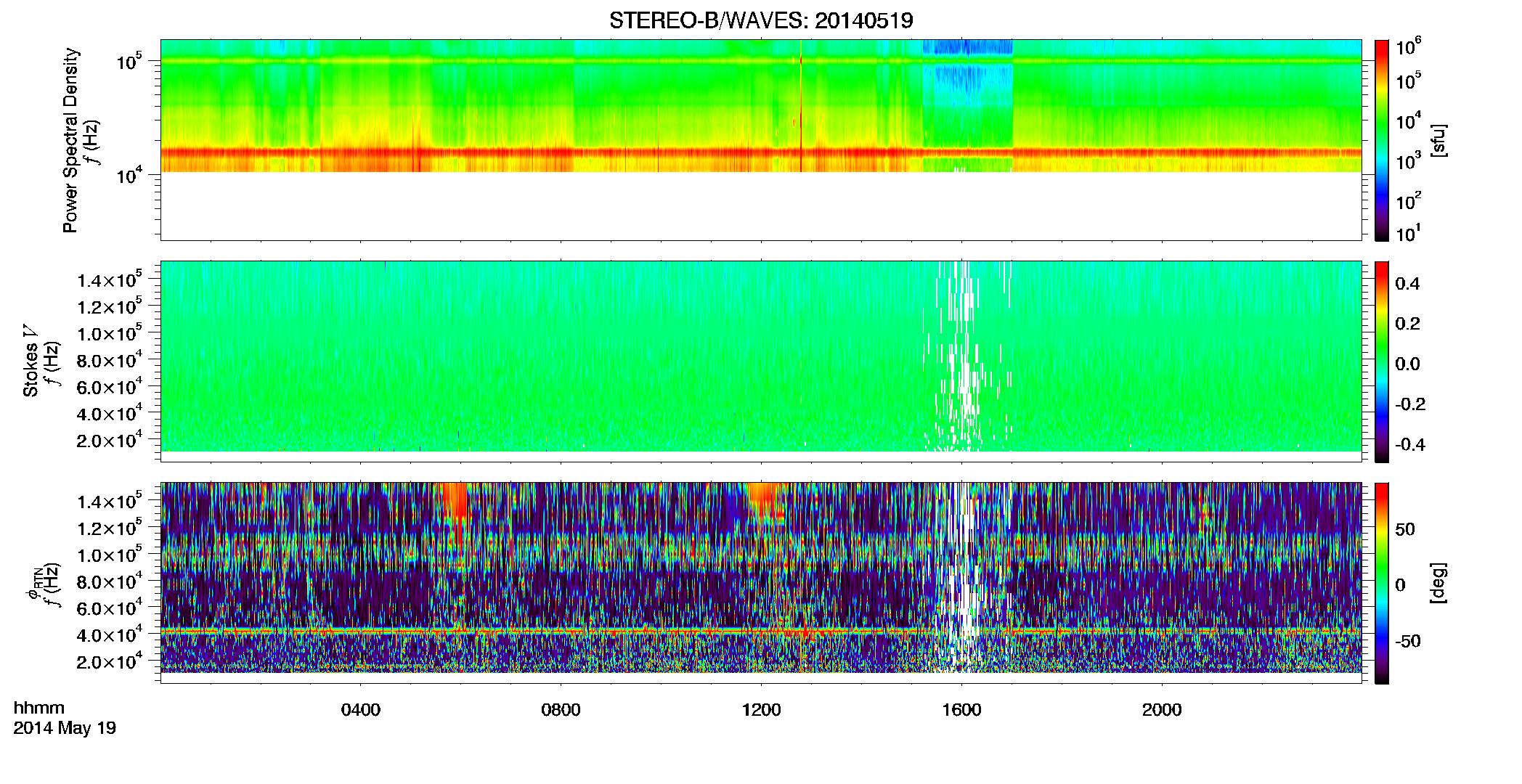
Task: Select the "0800" time tick label
Action: 561,710
